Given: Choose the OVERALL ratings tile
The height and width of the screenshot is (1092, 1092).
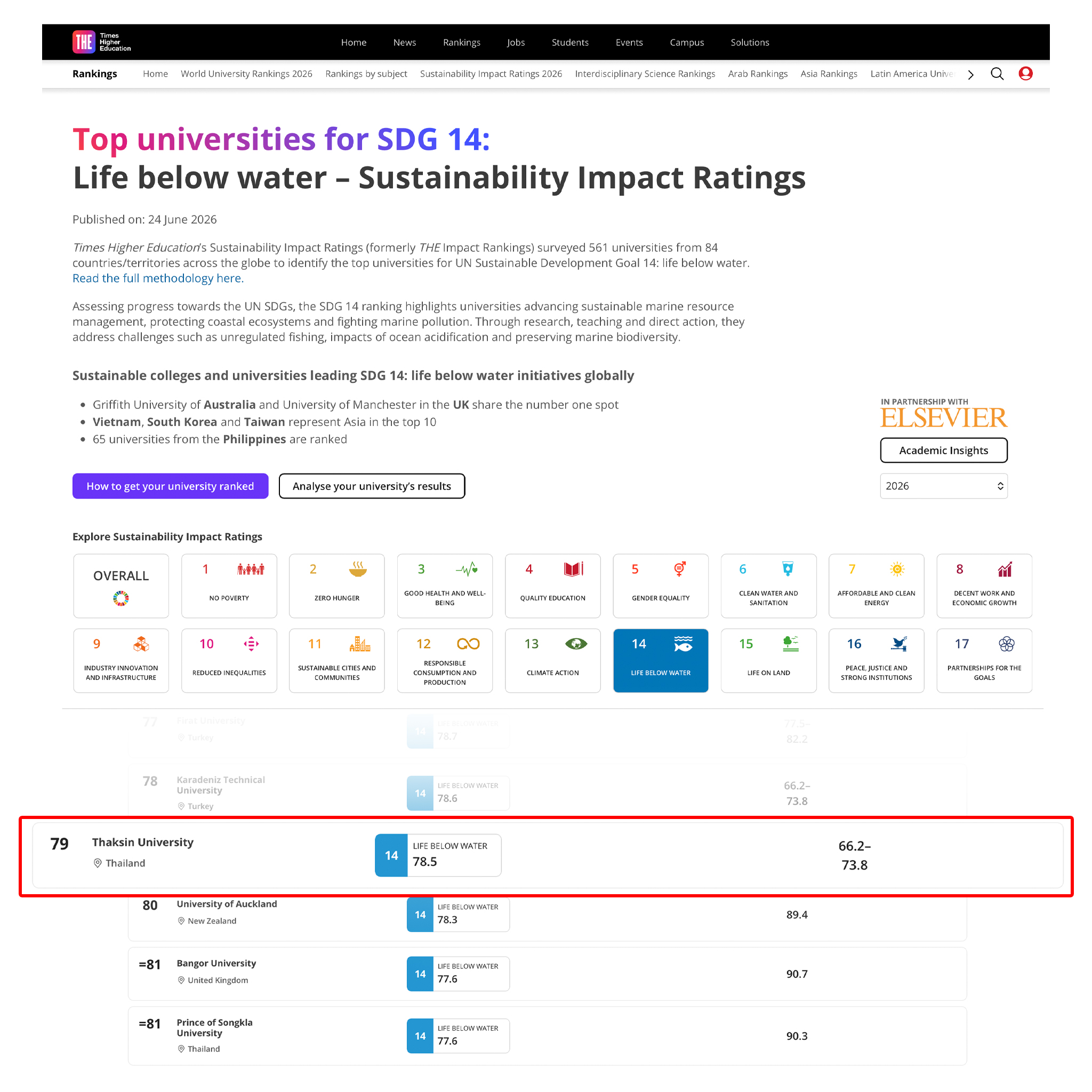Looking at the screenshot, I should click(121, 585).
